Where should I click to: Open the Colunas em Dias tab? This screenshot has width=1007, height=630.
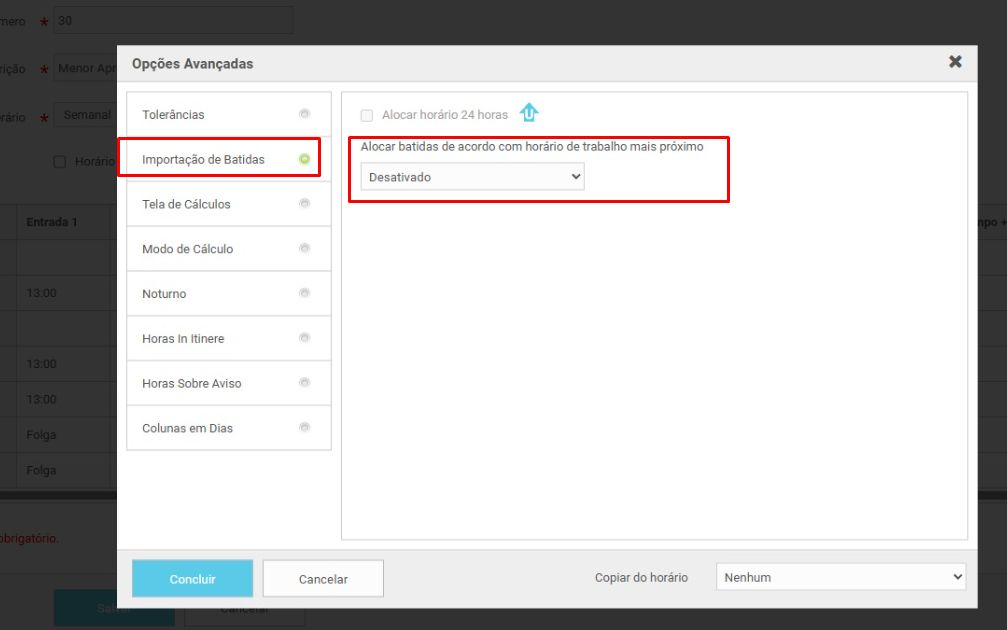187,428
